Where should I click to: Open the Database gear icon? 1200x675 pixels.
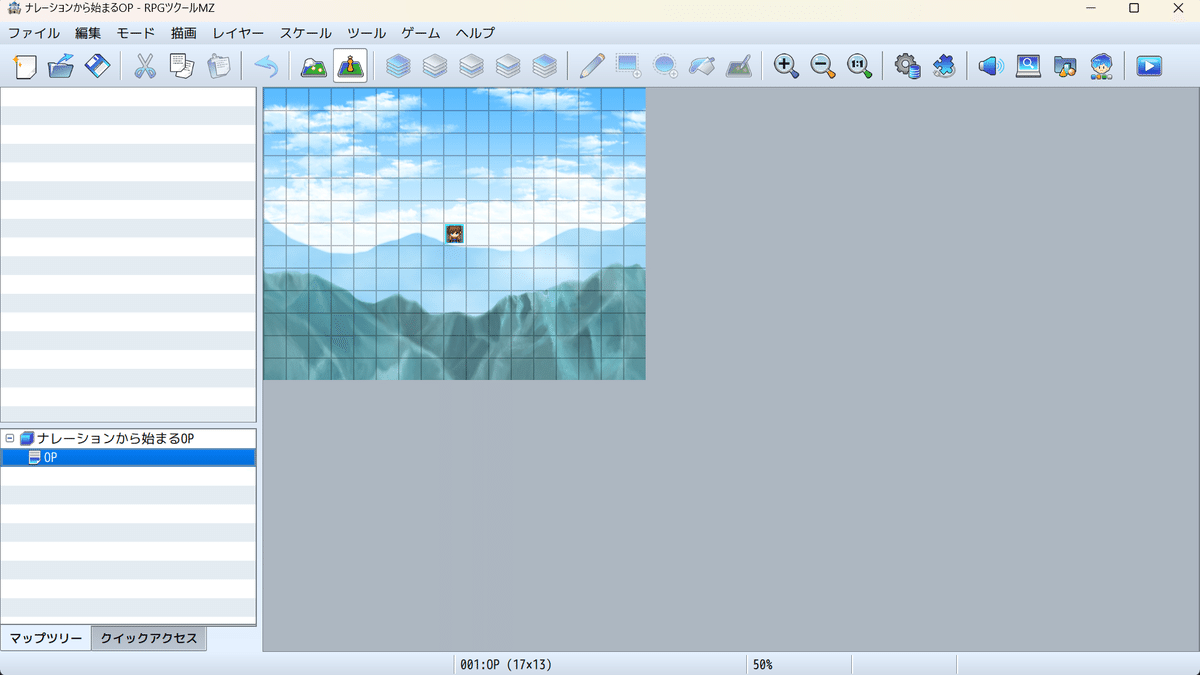point(907,67)
